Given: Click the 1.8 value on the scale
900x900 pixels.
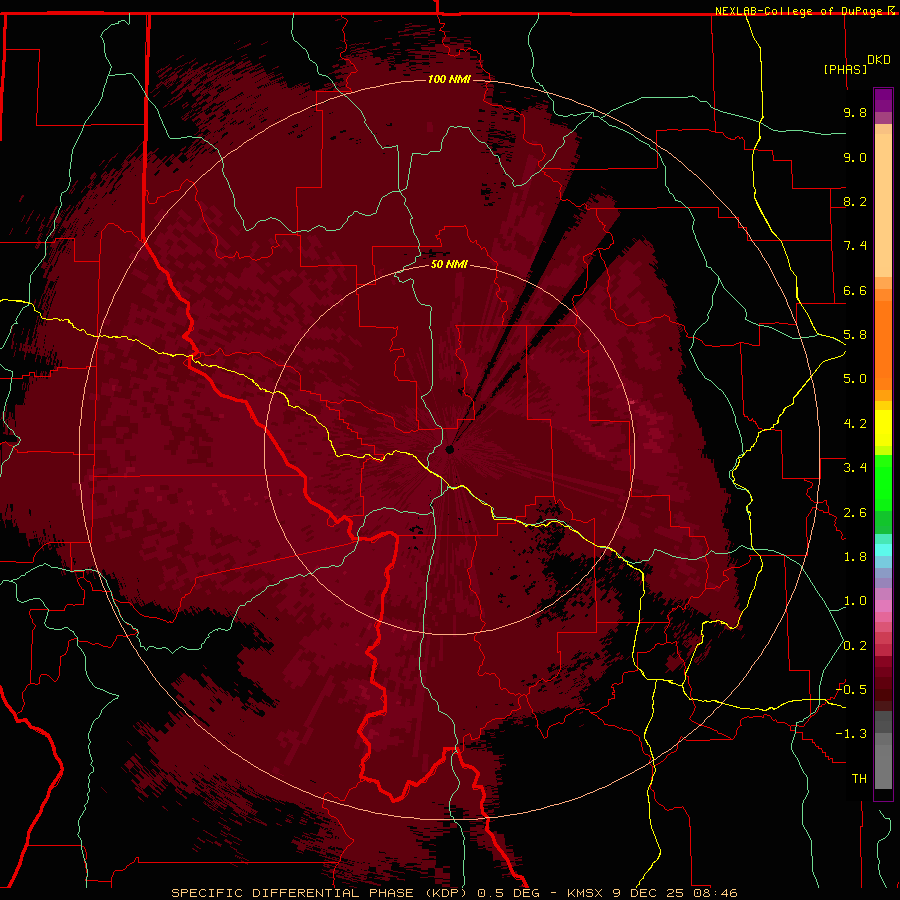Looking at the screenshot, I should pyautogui.click(x=855, y=557).
